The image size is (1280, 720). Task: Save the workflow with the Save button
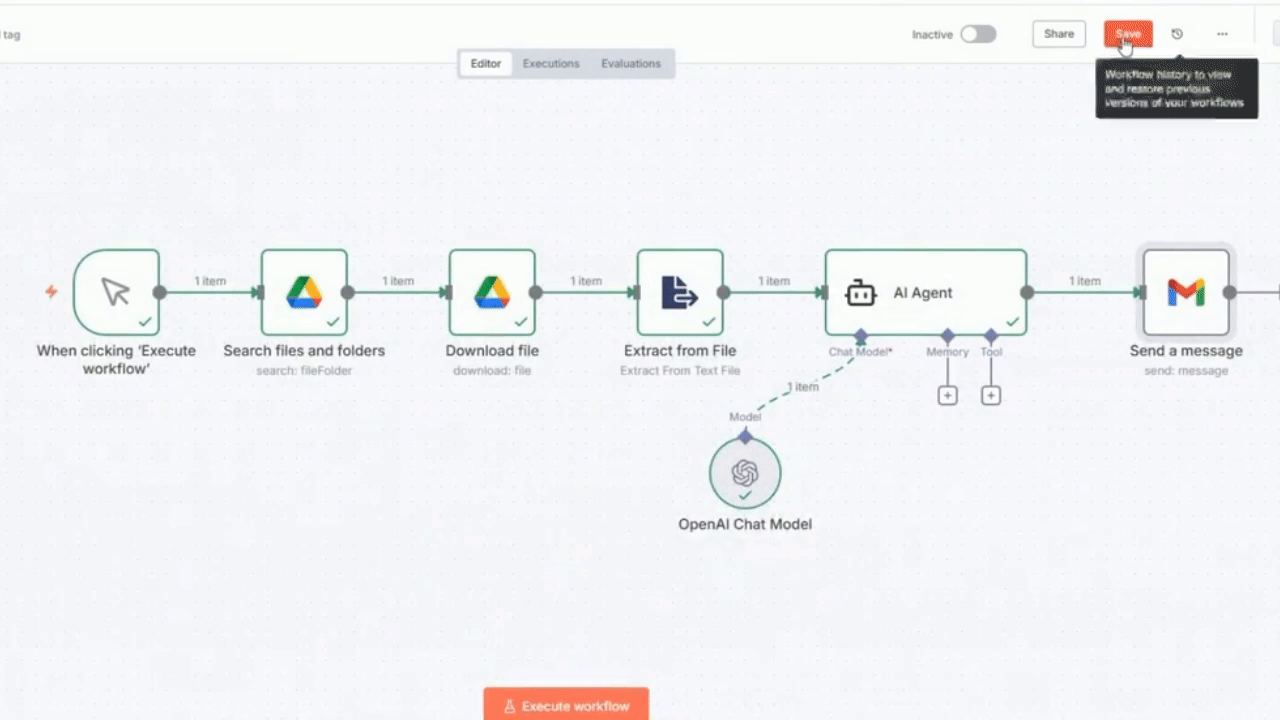point(1128,34)
